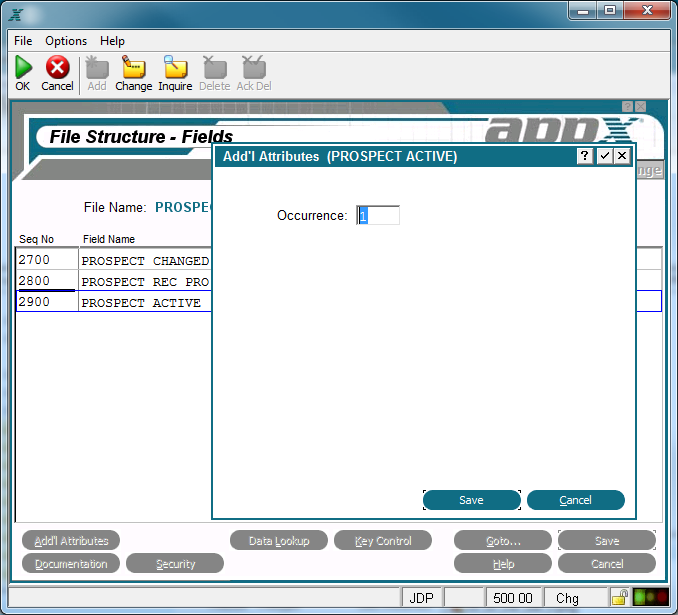Click the red Cancel toolbar icon
Image resolution: width=678 pixels, height=615 pixels.
(58, 67)
